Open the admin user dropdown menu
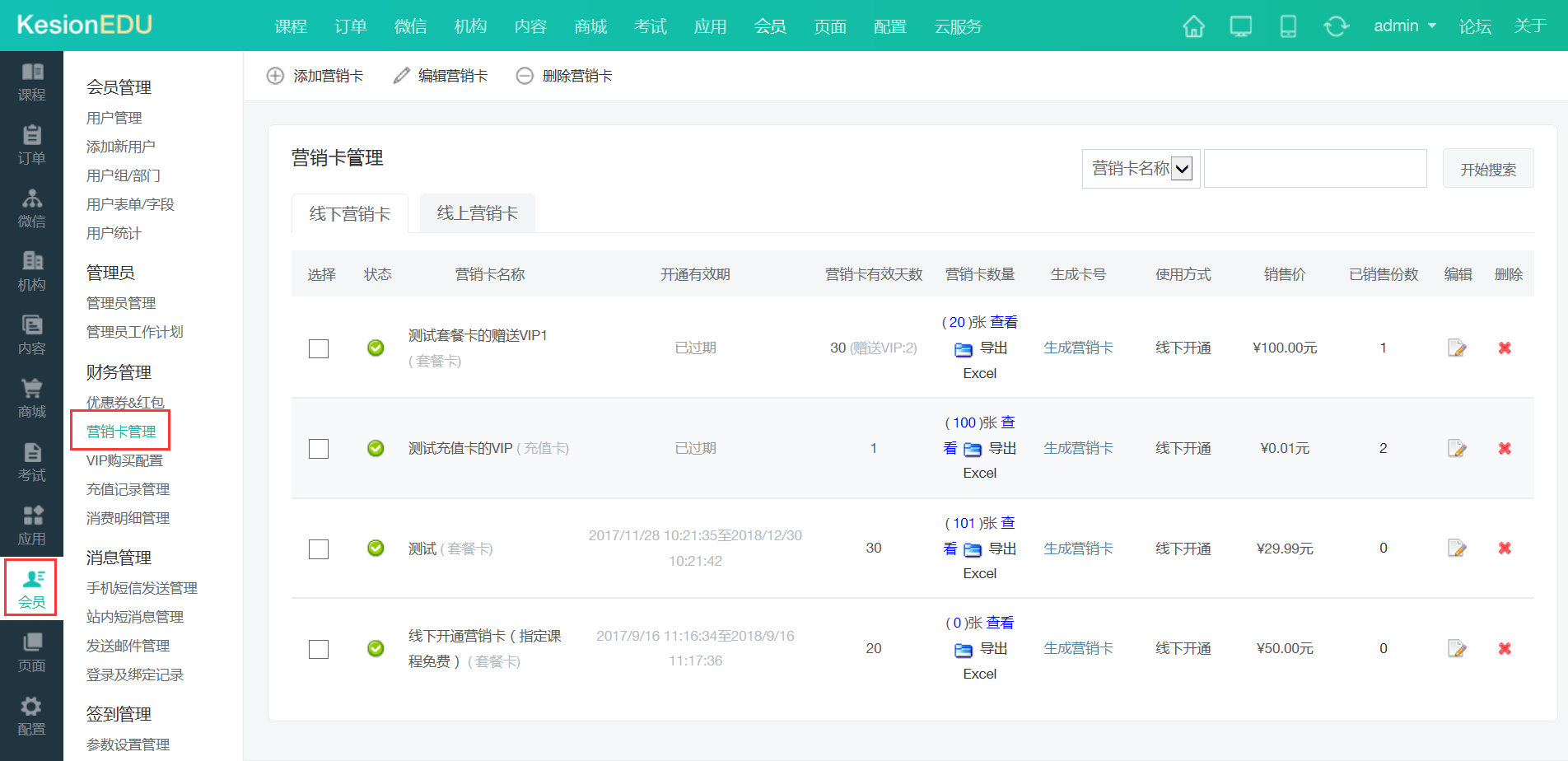This screenshot has width=1568, height=761. pos(1404,26)
